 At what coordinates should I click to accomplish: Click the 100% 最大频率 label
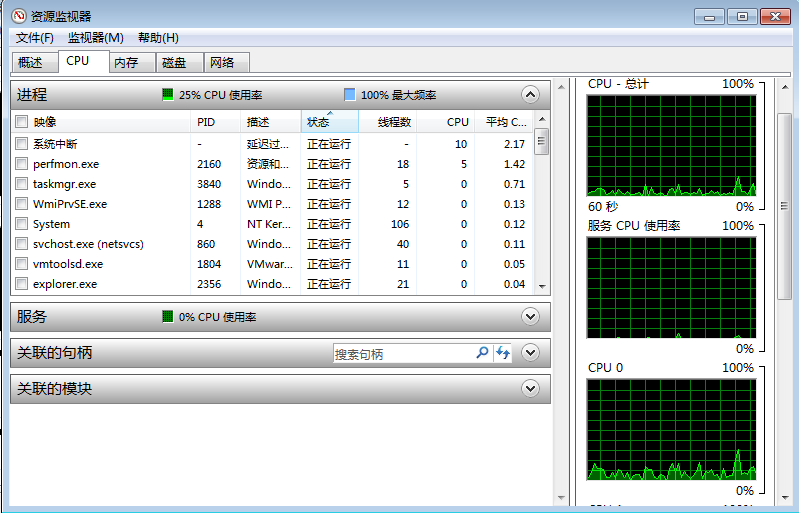click(398, 95)
